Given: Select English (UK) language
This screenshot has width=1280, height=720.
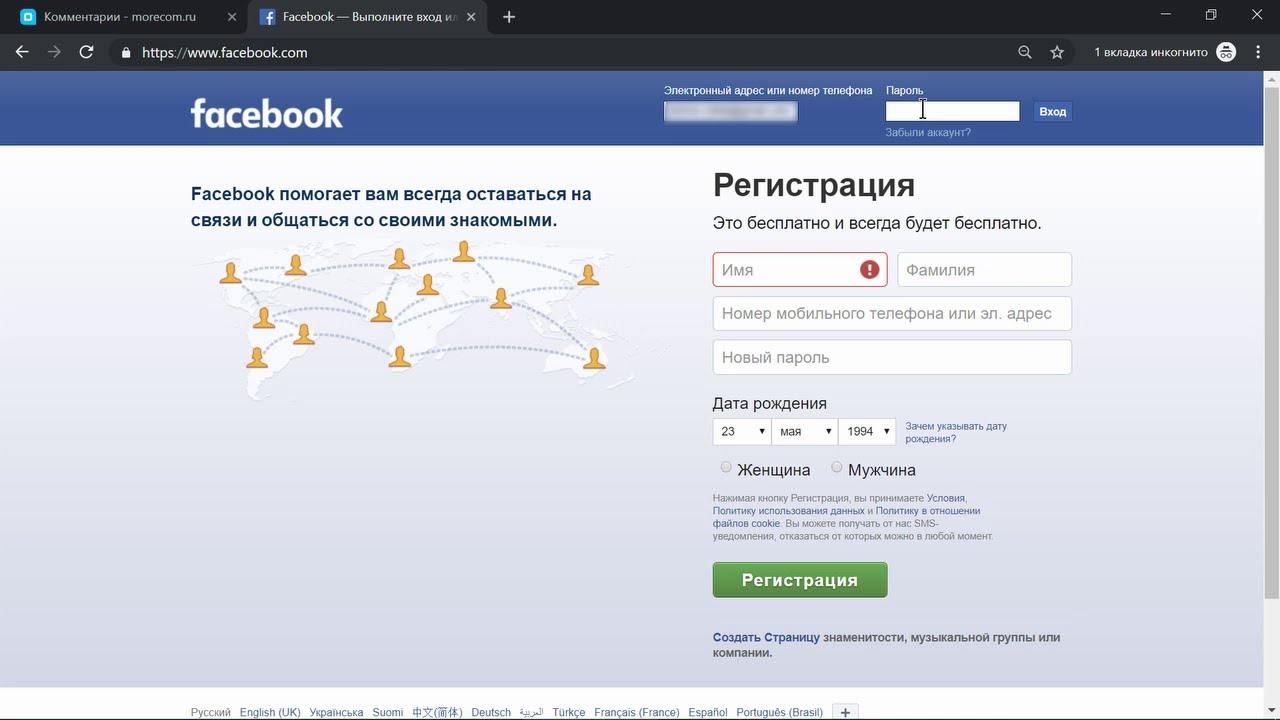Looking at the screenshot, I should pyautogui.click(x=270, y=712).
